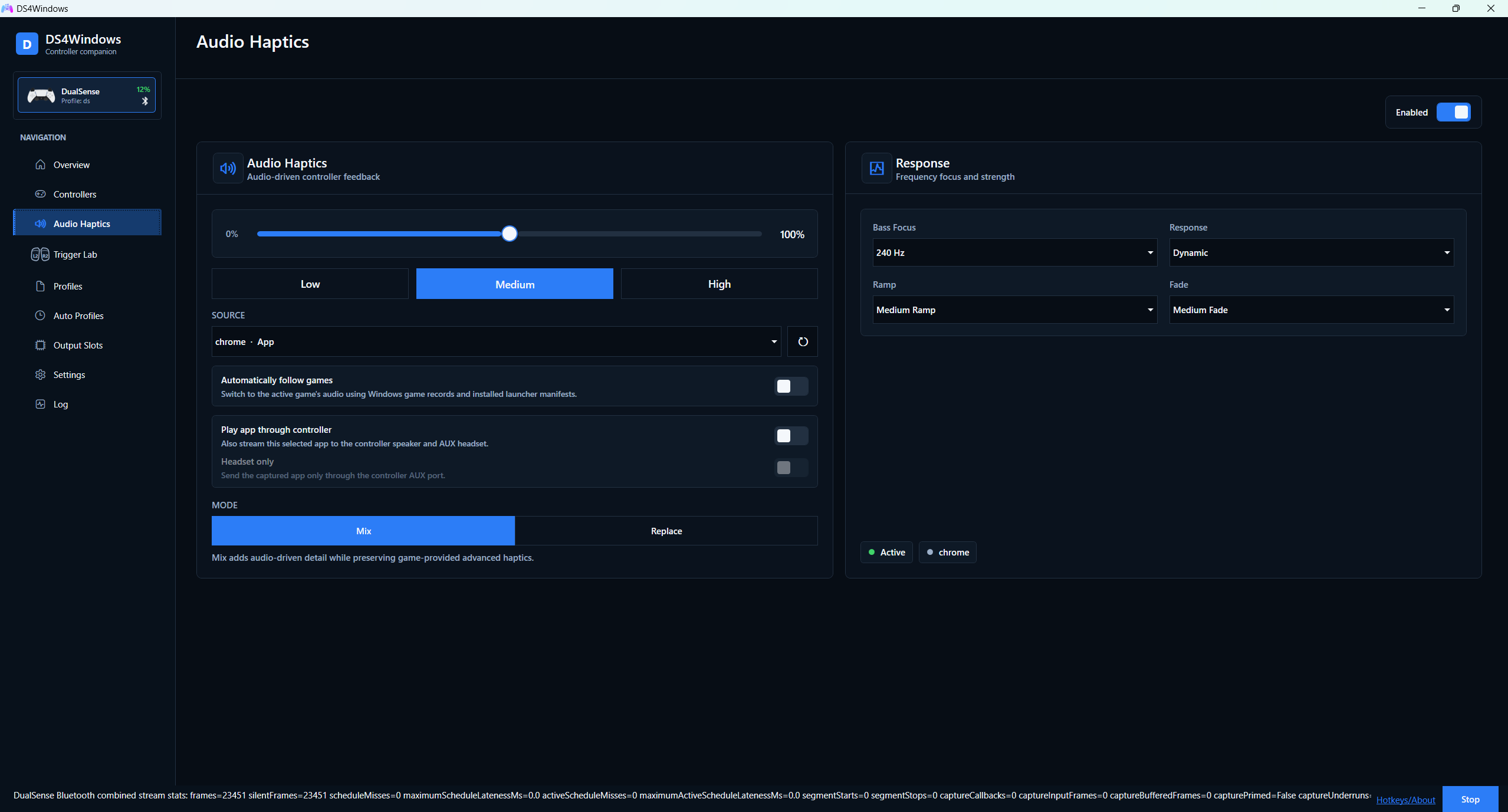Viewport: 1508px width, 812px height.
Task: Click the Active status chip
Action: 886,552
